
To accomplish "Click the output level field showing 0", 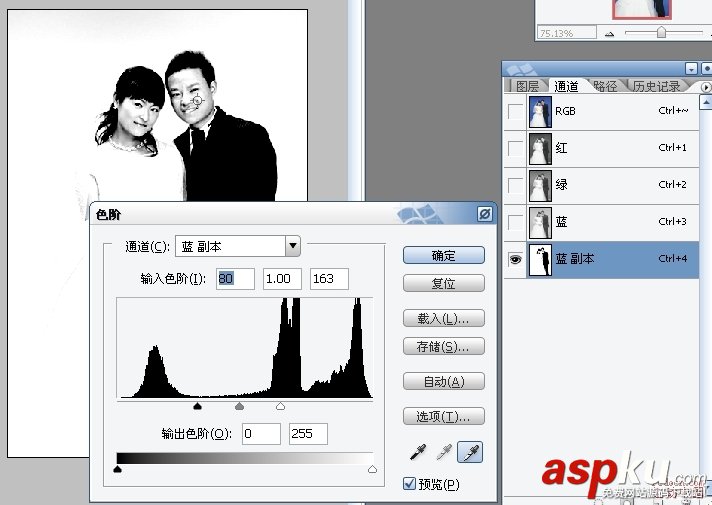I will click(261, 434).
